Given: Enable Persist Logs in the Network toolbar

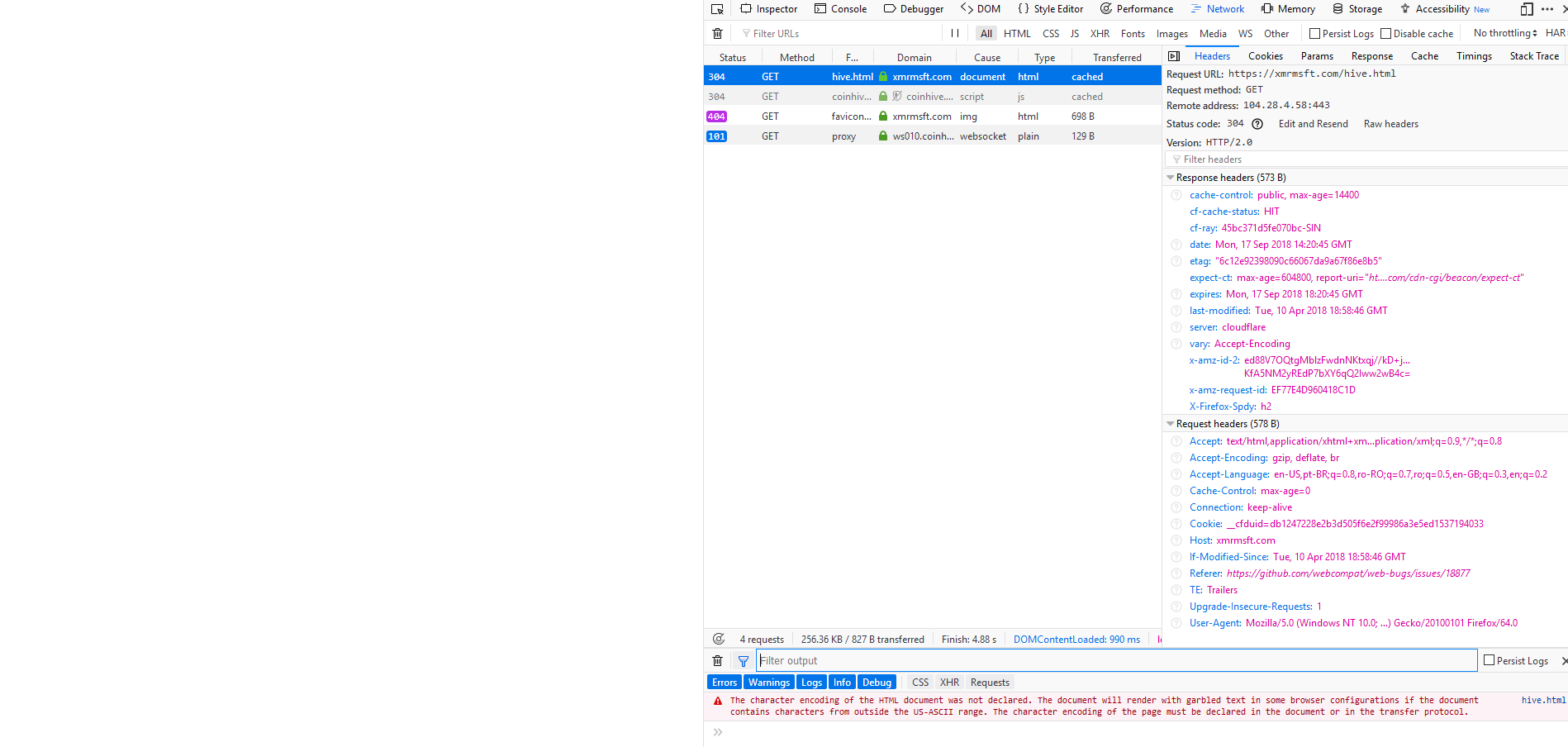Looking at the screenshot, I should [x=1314, y=33].
